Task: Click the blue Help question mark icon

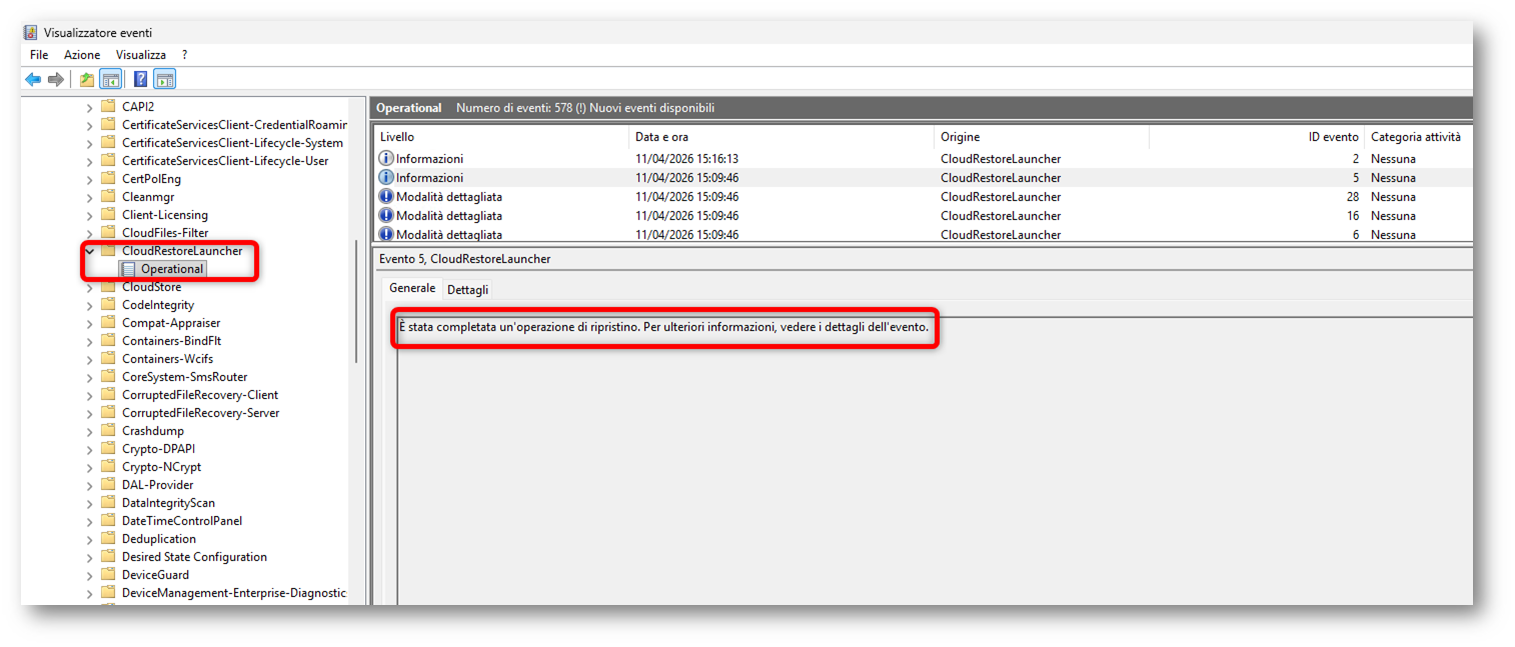Action: pyautogui.click(x=141, y=80)
